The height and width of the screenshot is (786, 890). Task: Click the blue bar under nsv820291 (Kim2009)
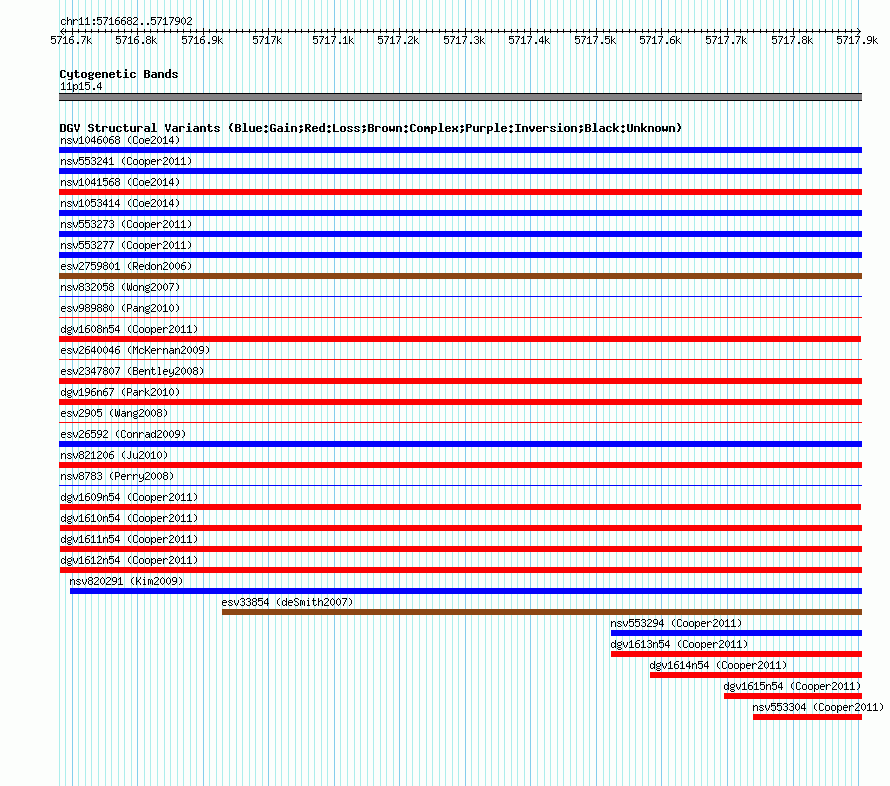466,591
